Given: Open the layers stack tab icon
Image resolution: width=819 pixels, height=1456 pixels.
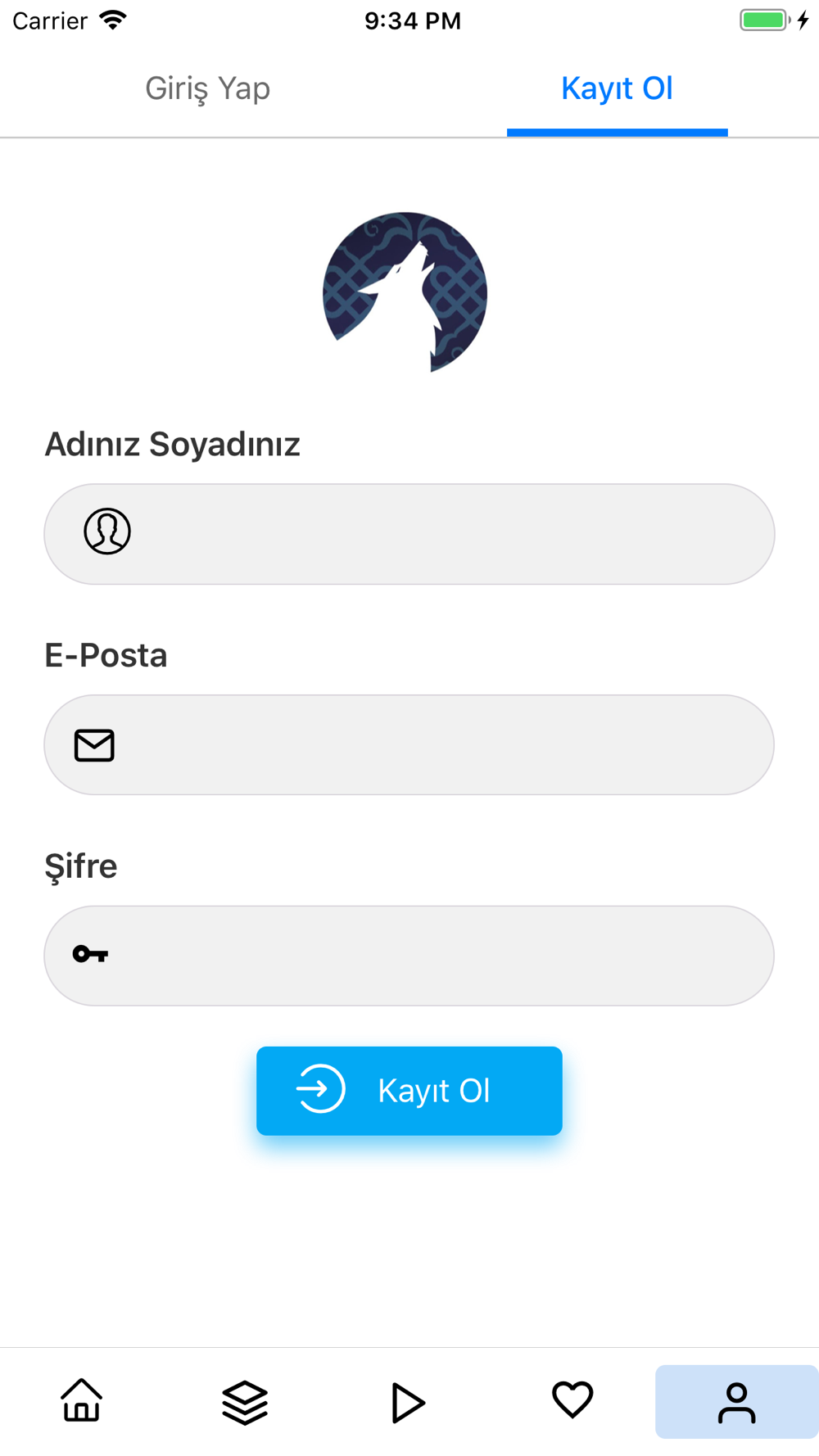Looking at the screenshot, I should tap(245, 1402).
